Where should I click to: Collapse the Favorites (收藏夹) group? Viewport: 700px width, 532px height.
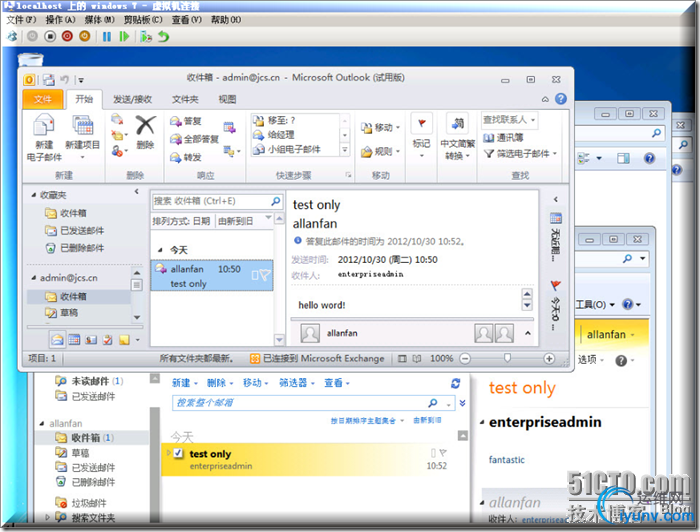coord(34,195)
